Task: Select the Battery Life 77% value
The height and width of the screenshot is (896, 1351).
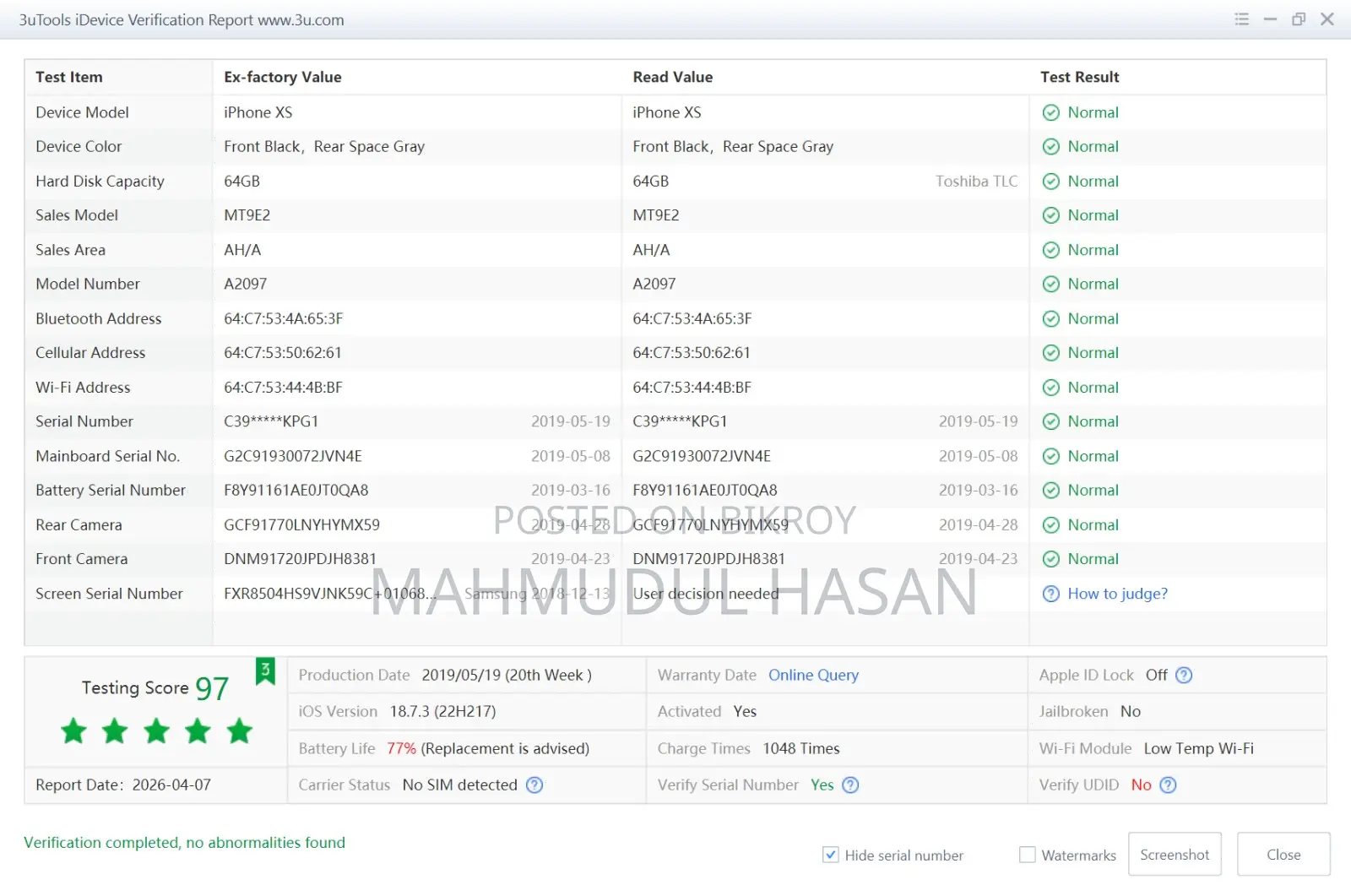Action: [x=401, y=748]
